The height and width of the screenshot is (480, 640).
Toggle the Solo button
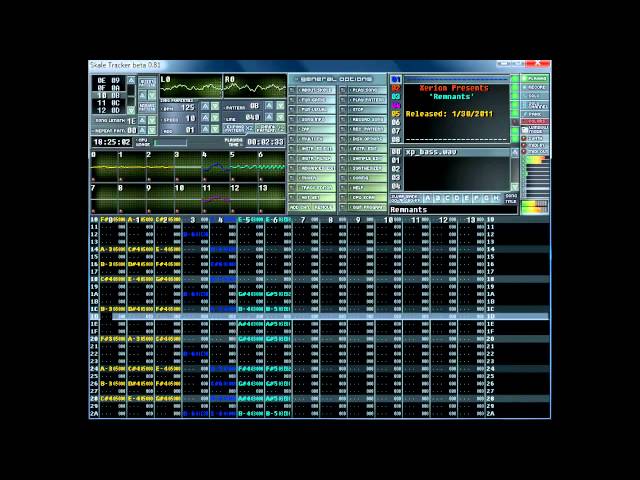click(534, 96)
